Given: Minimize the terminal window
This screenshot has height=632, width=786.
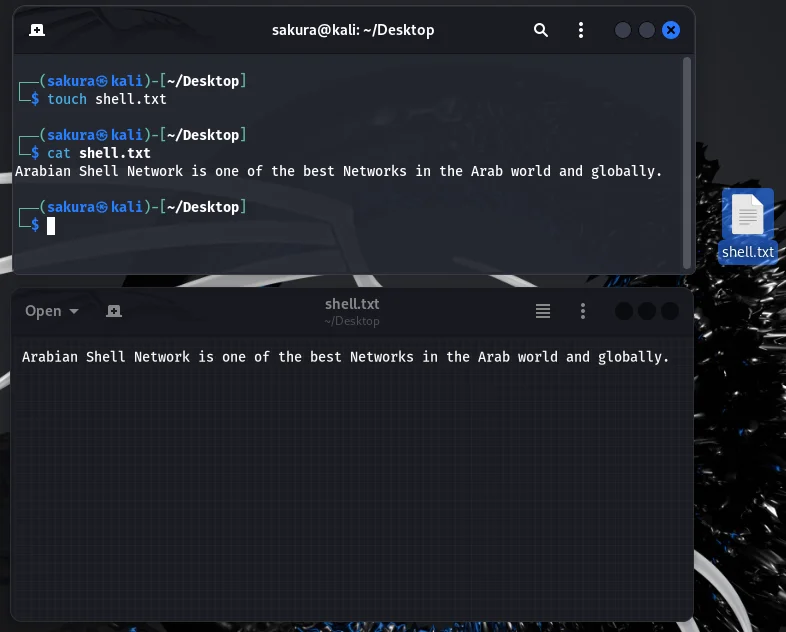Looking at the screenshot, I should [623, 30].
